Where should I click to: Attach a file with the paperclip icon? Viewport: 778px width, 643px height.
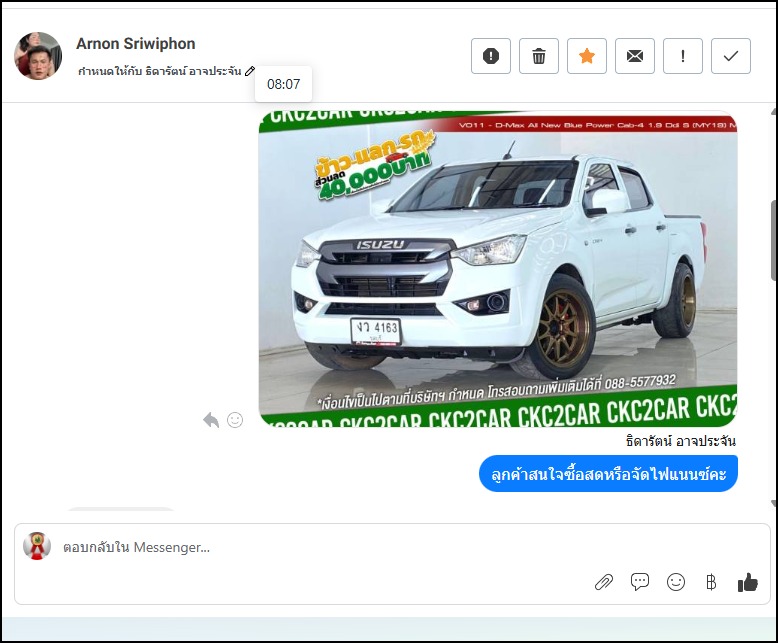tap(604, 582)
